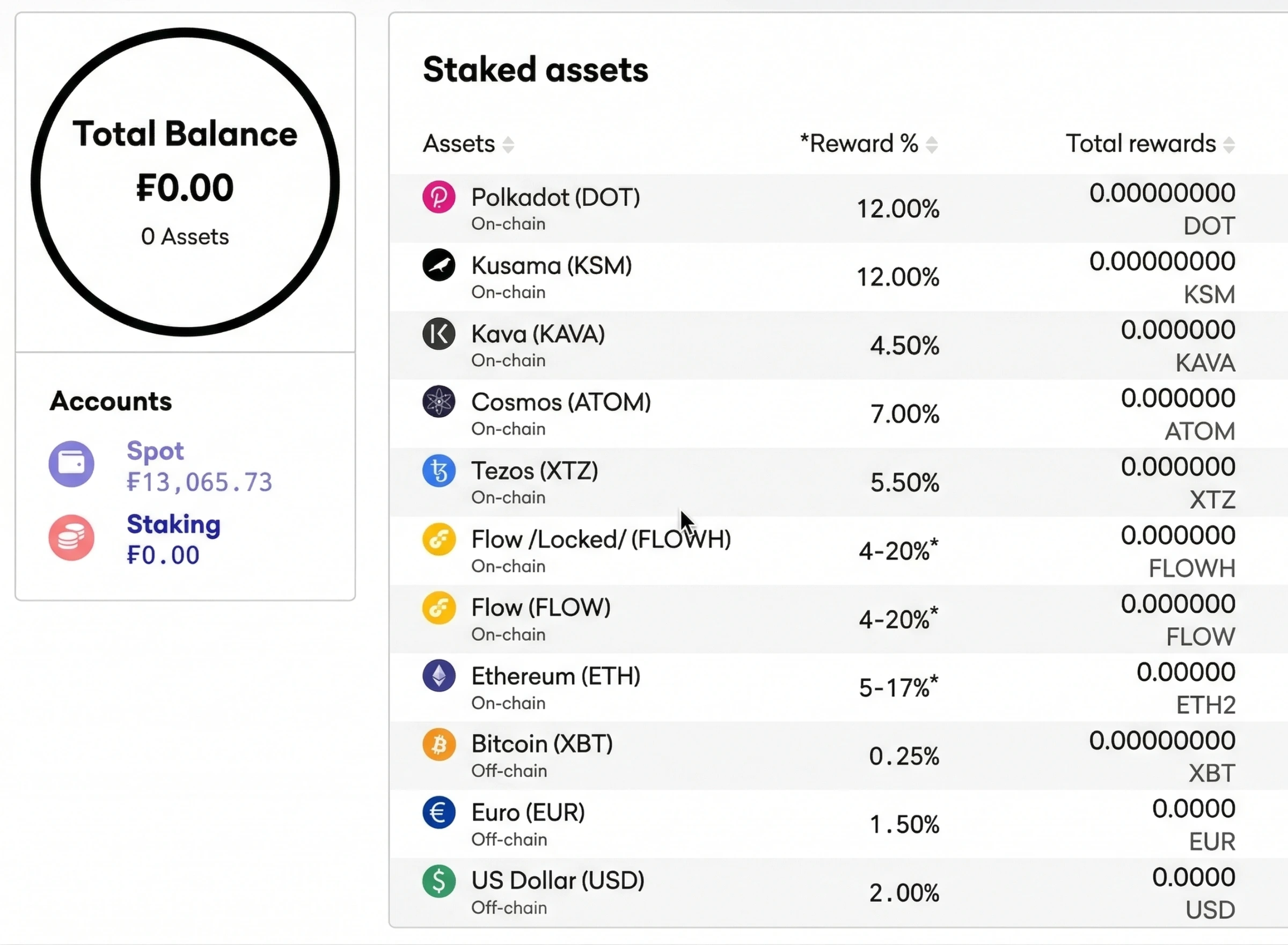The width and height of the screenshot is (1288, 945).
Task: Click the Euro (EUR) currency icon
Action: pos(438,812)
